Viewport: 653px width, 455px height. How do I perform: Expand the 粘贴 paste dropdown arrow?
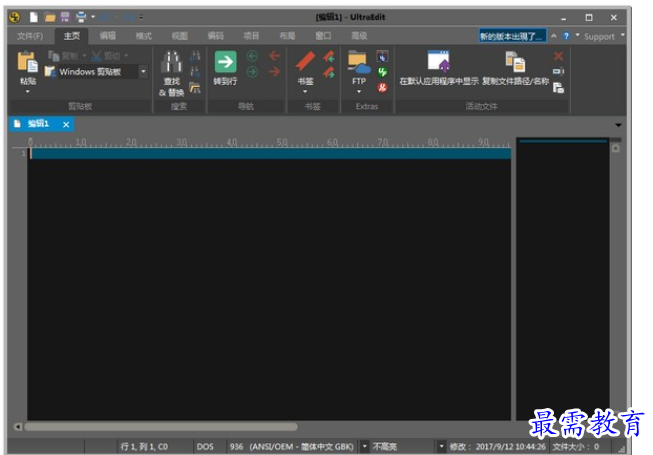click(28, 92)
